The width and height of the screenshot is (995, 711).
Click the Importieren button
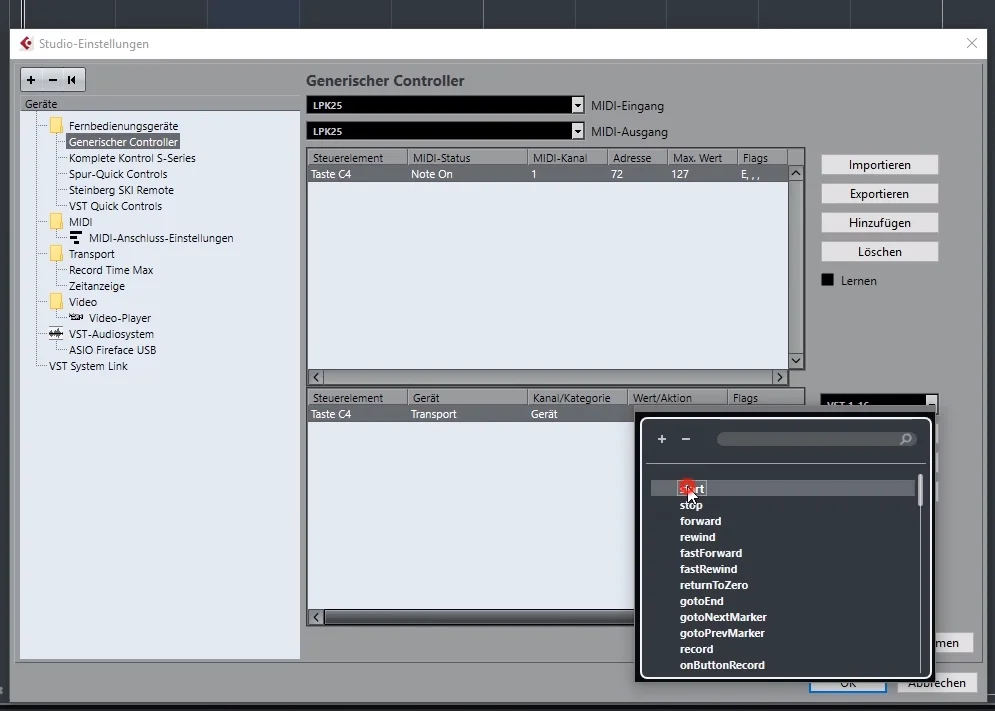pos(880,165)
